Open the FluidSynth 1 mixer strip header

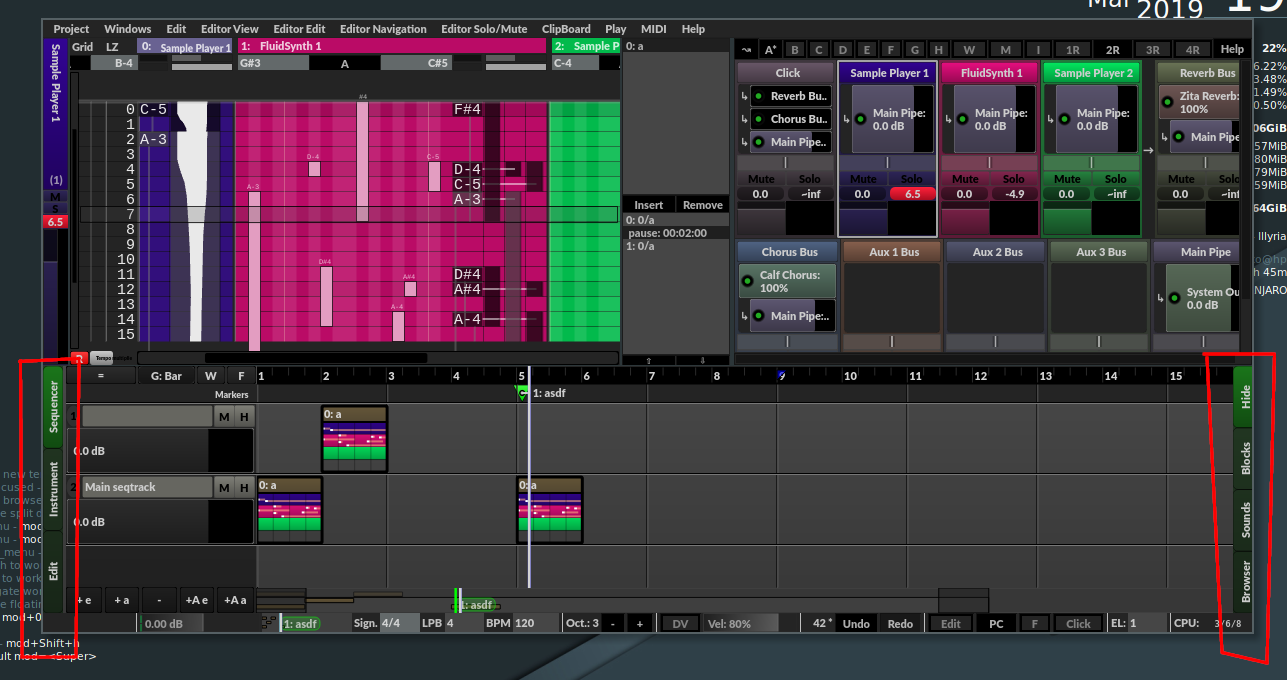click(991, 73)
